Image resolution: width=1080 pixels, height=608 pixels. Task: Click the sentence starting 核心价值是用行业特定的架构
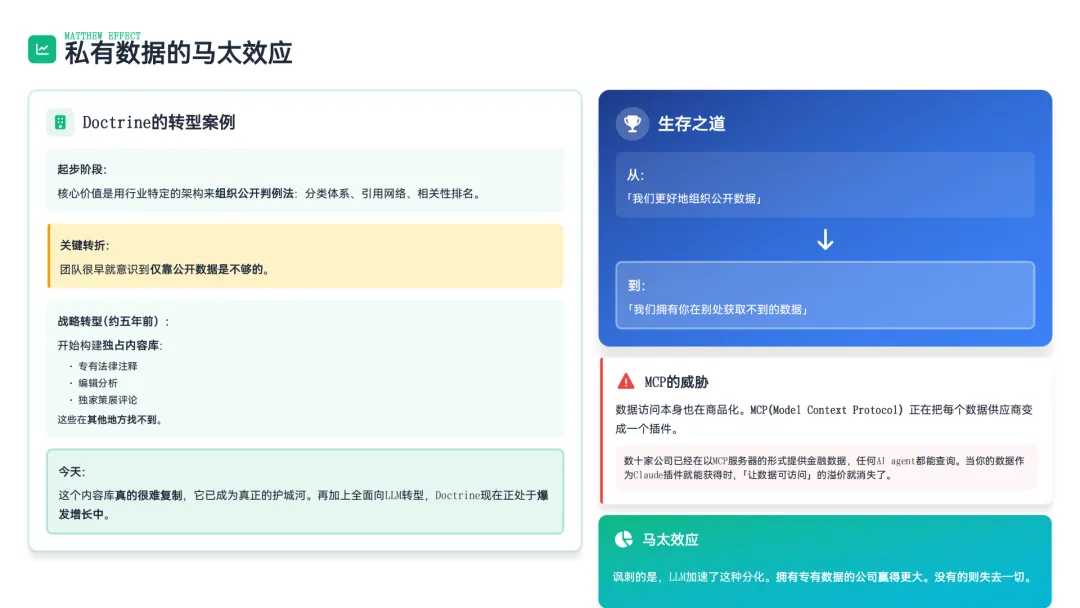tap(269, 193)
